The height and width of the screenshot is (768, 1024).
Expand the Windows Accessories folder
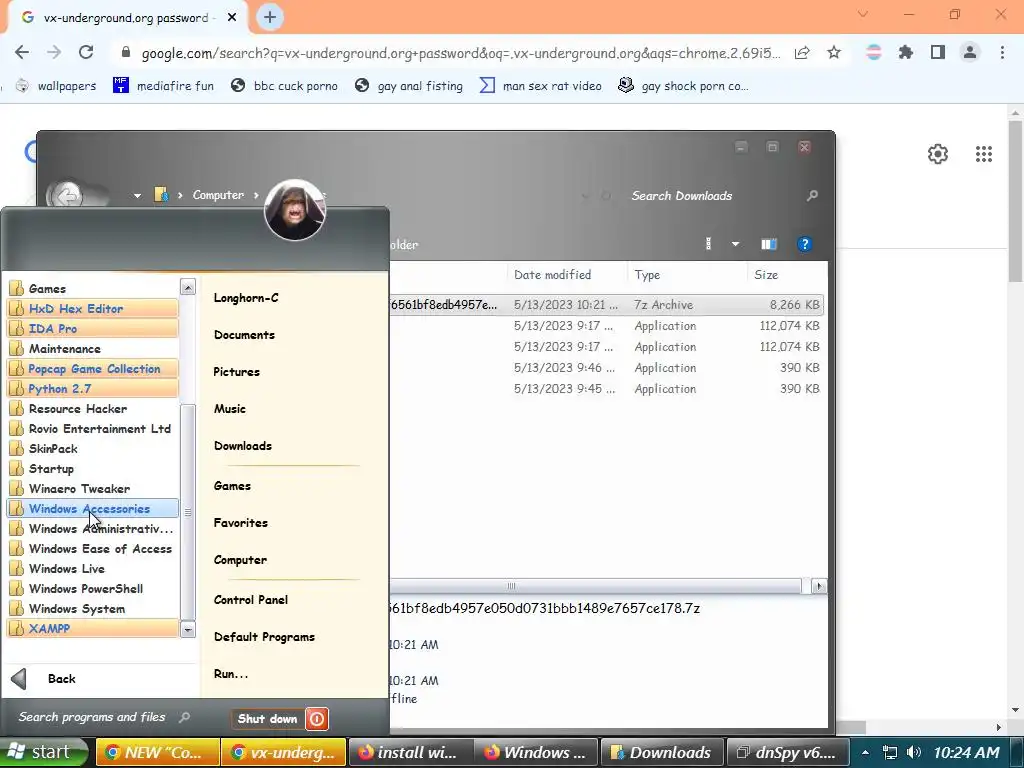point(92,509)
